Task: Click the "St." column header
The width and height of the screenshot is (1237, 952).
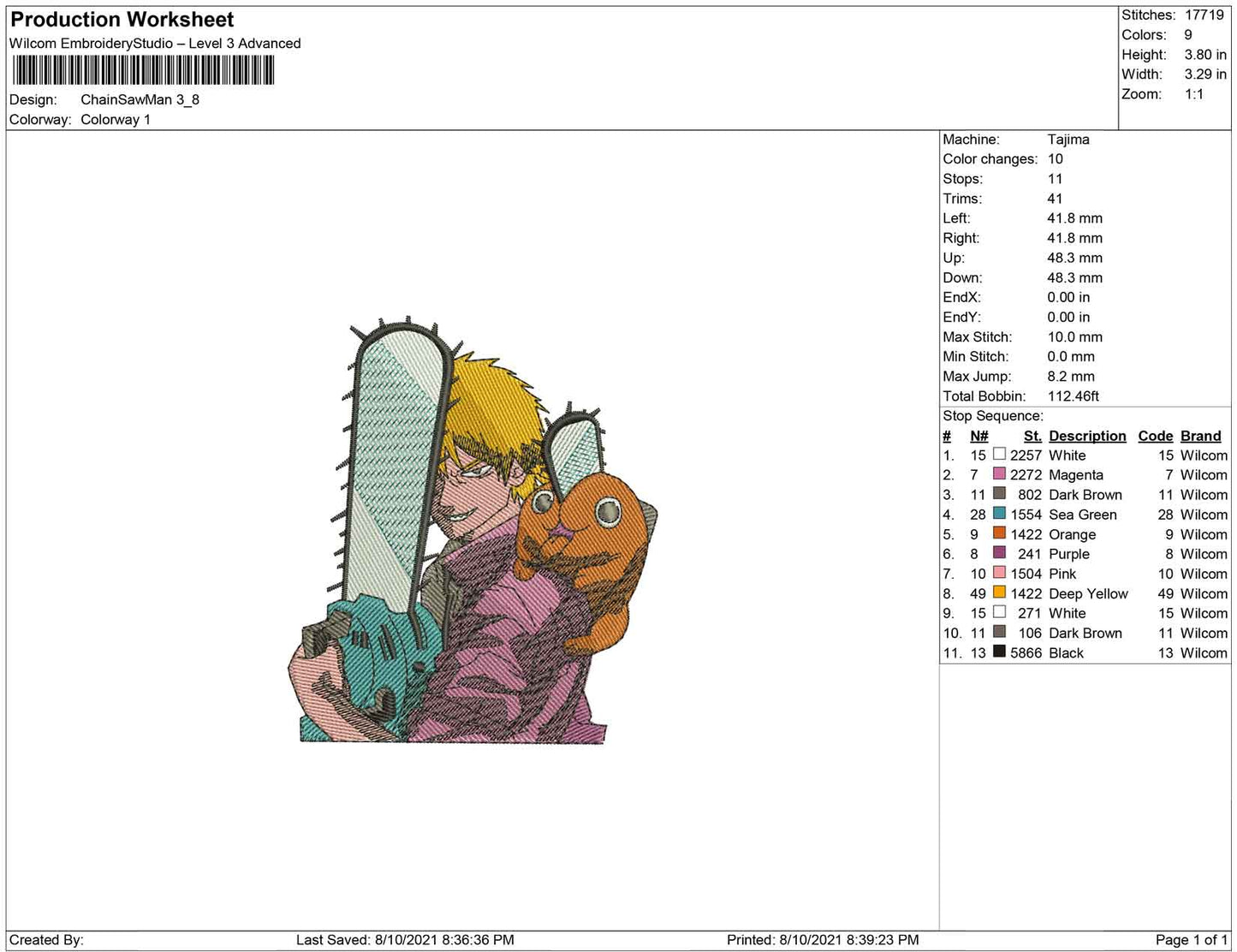Action: [1032, 436]
